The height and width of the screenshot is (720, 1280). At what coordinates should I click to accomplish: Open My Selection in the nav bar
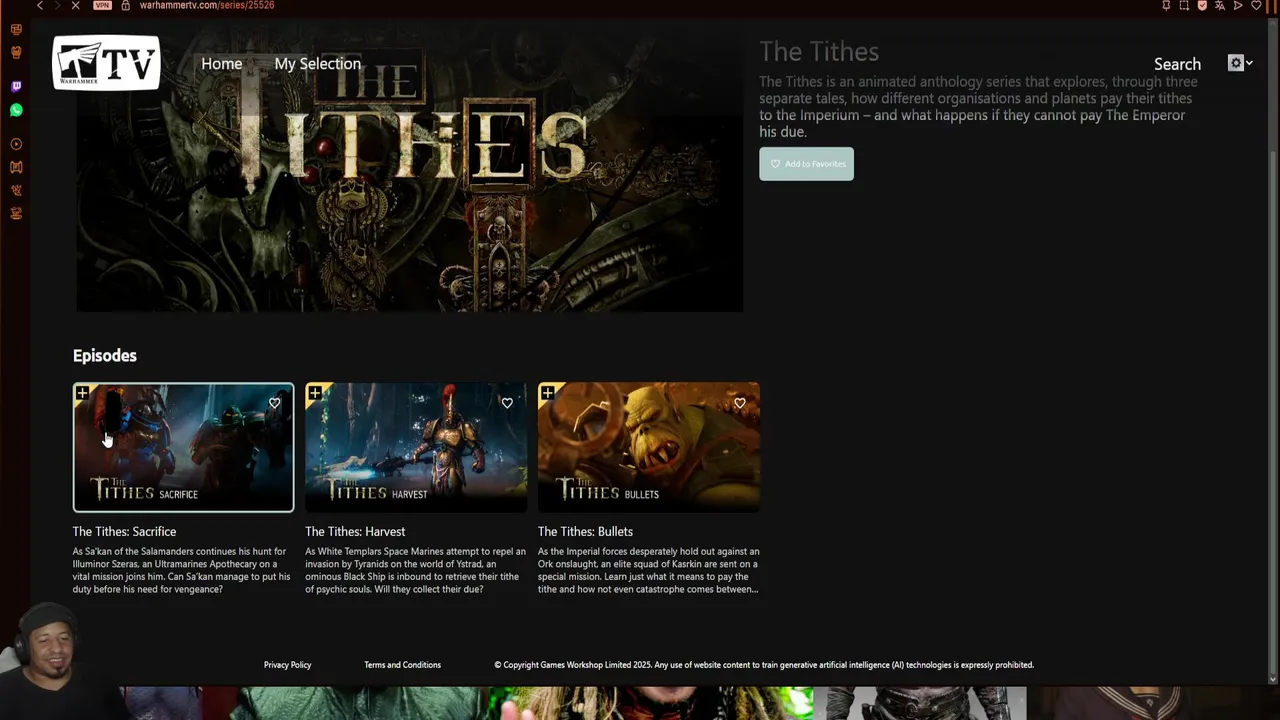coord(317,64)
